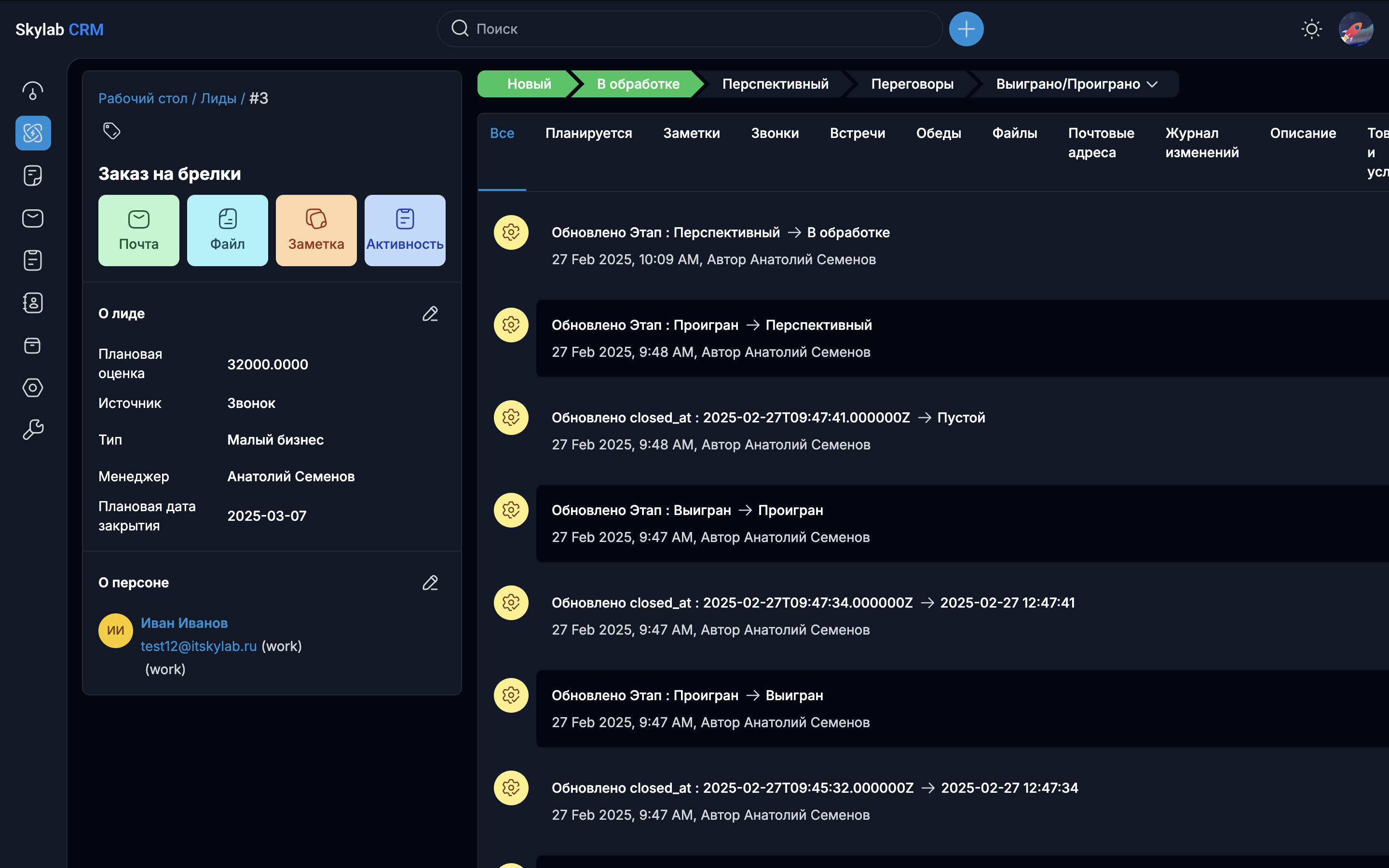Open the wrench configuration icon in sidebar
The height and width of the screenshot is (868, 1389).
click(33, 429)
